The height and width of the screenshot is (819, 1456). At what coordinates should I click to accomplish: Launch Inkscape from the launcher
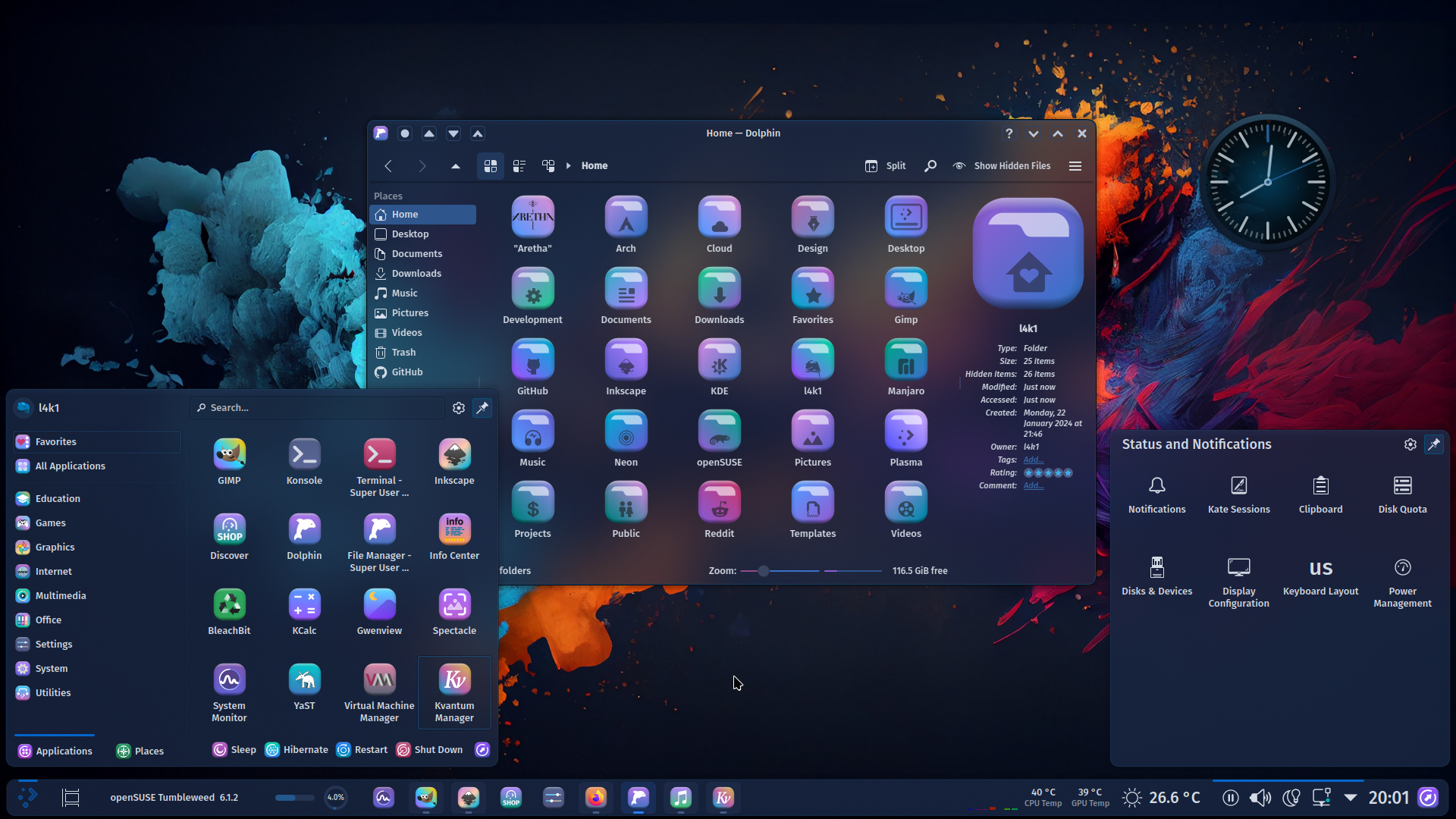point(454,461)
